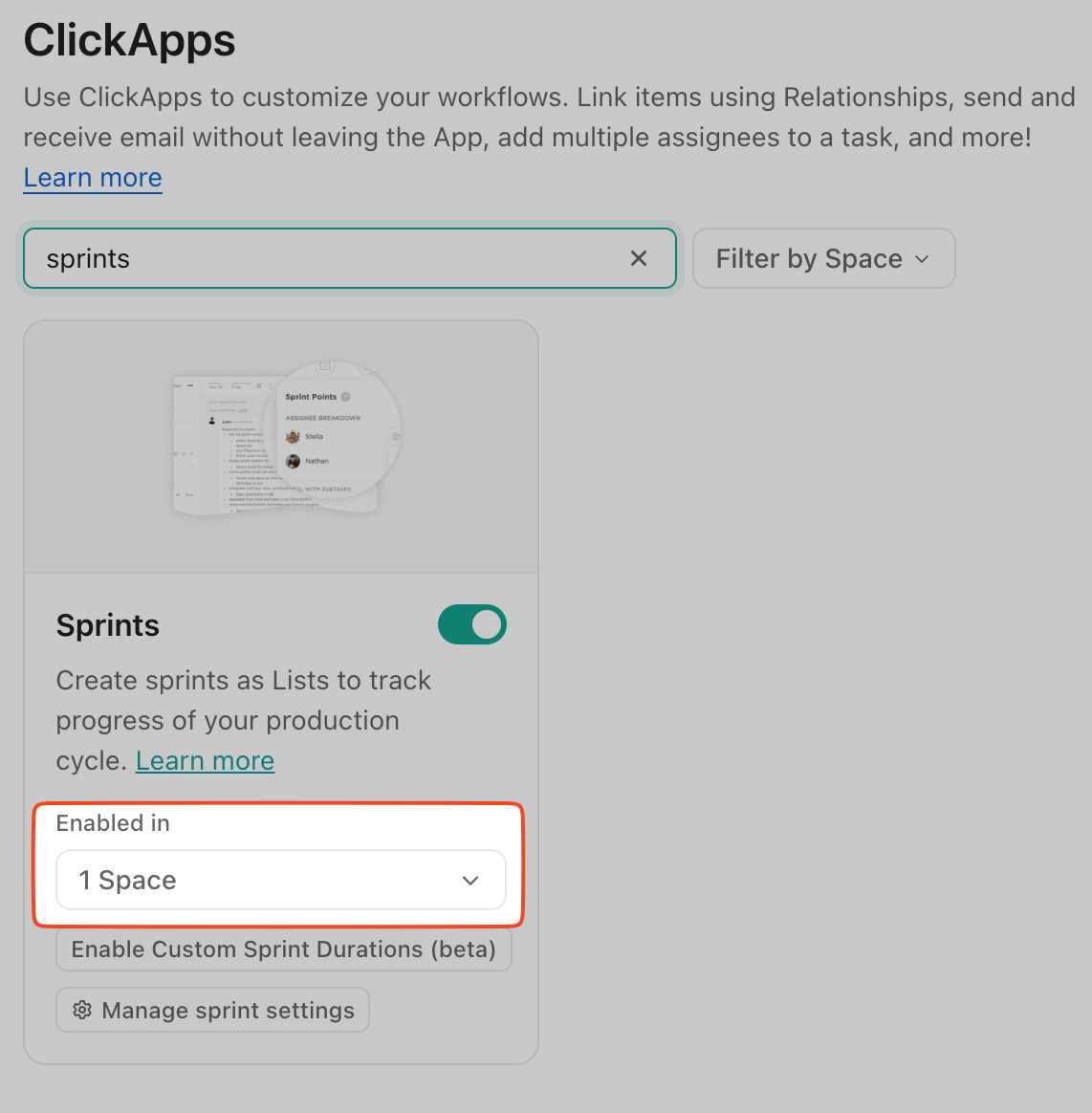Select the Sprints ClickApp card title
The image size is (1092, 1113).
click(107, 624)
